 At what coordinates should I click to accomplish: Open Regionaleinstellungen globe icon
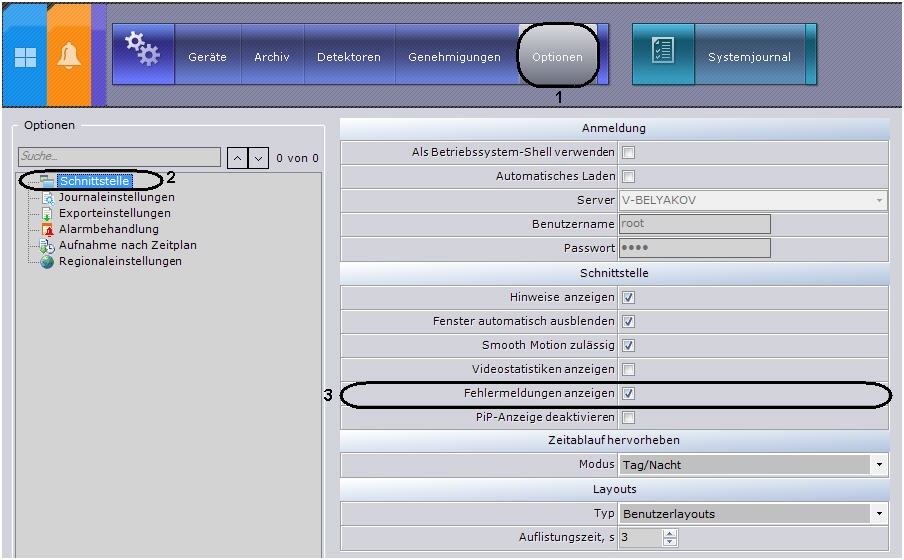coord(47,261)
